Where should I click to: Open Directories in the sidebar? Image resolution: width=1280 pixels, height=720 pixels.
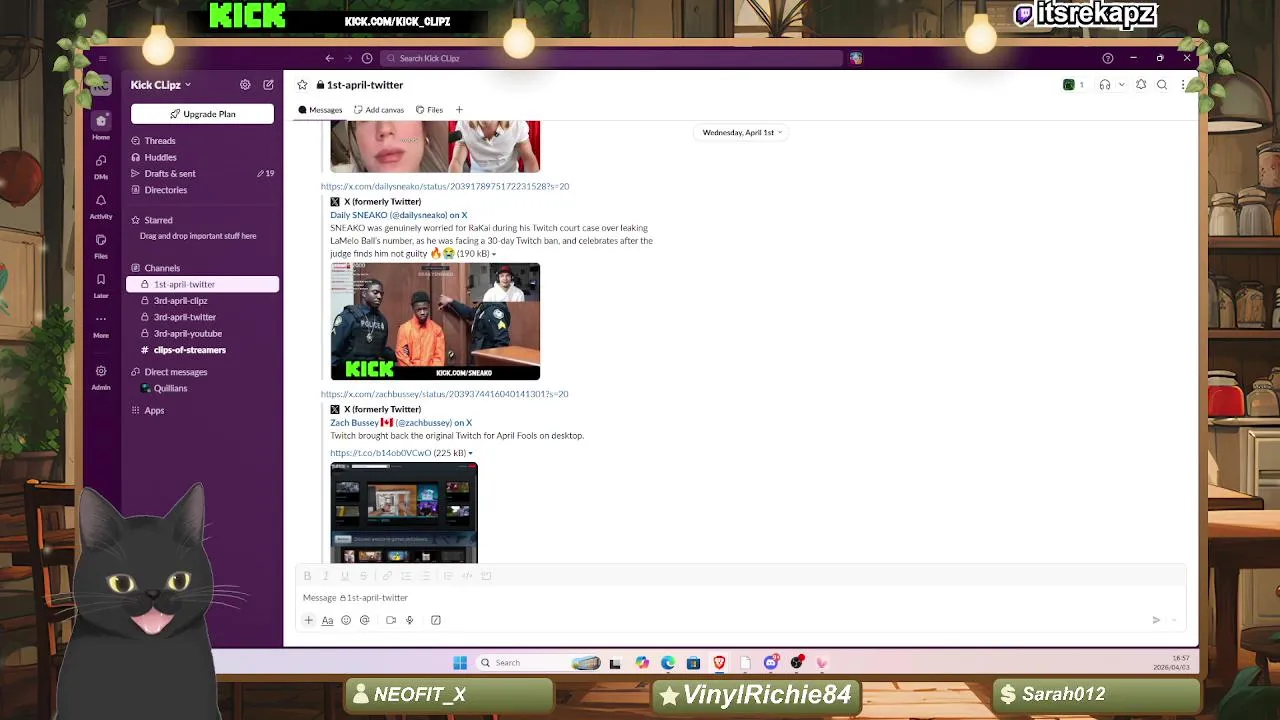(x=165, y=190)
